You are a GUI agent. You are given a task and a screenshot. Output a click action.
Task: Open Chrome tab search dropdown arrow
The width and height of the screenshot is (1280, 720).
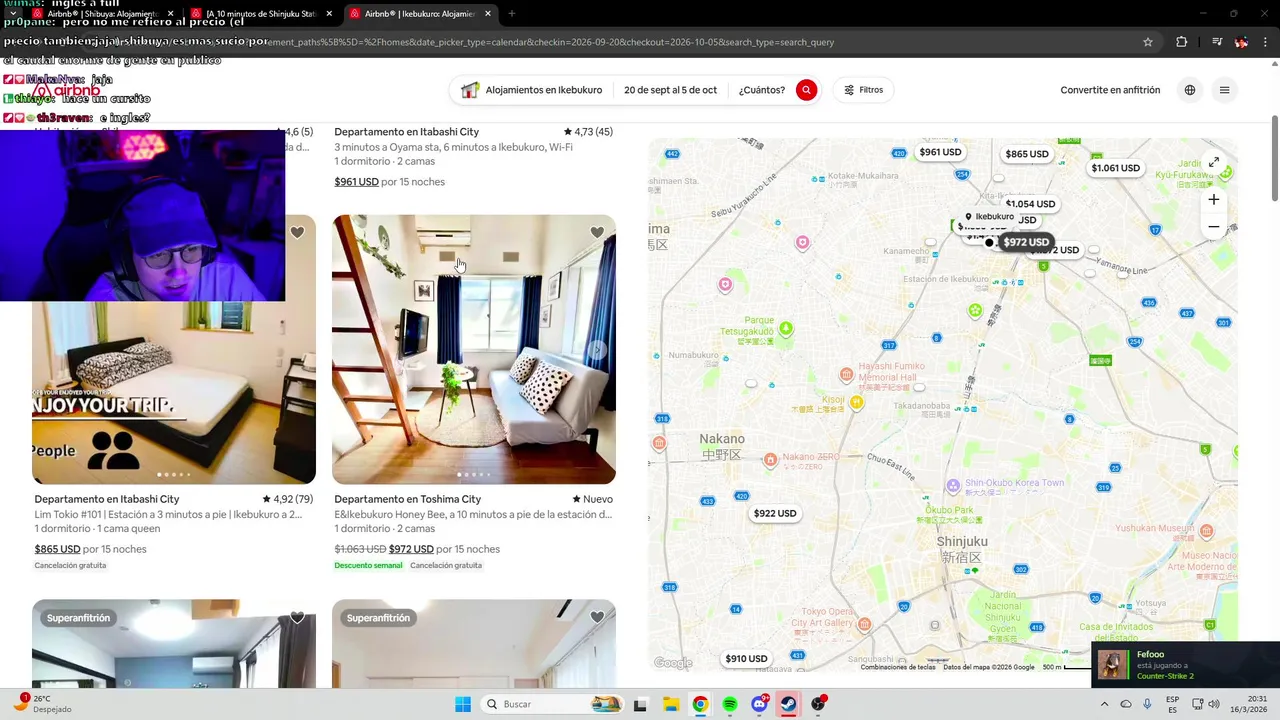coord(13,14)
